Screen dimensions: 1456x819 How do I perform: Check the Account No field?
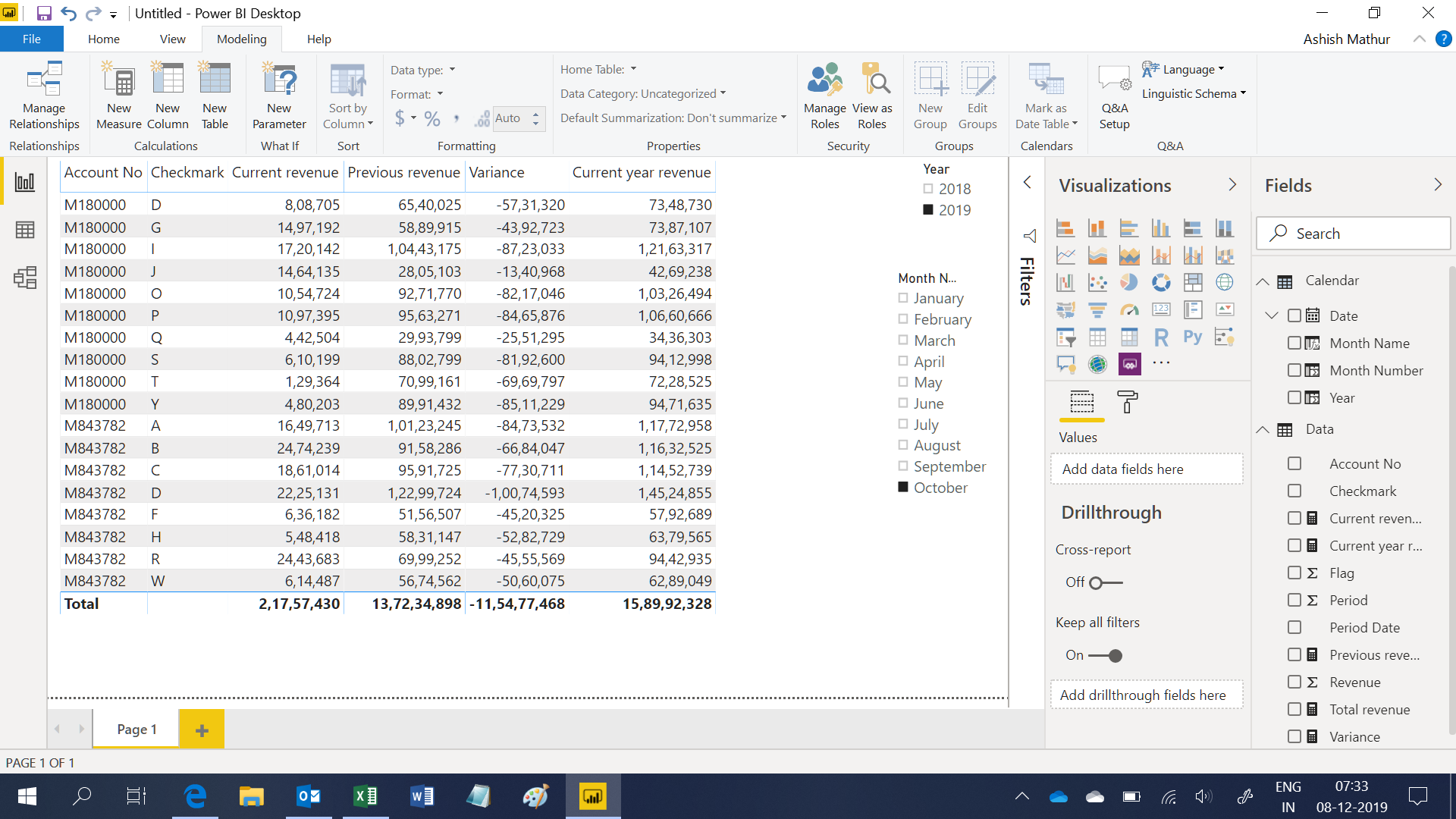pyautogui.click(x=1294, y=463)
